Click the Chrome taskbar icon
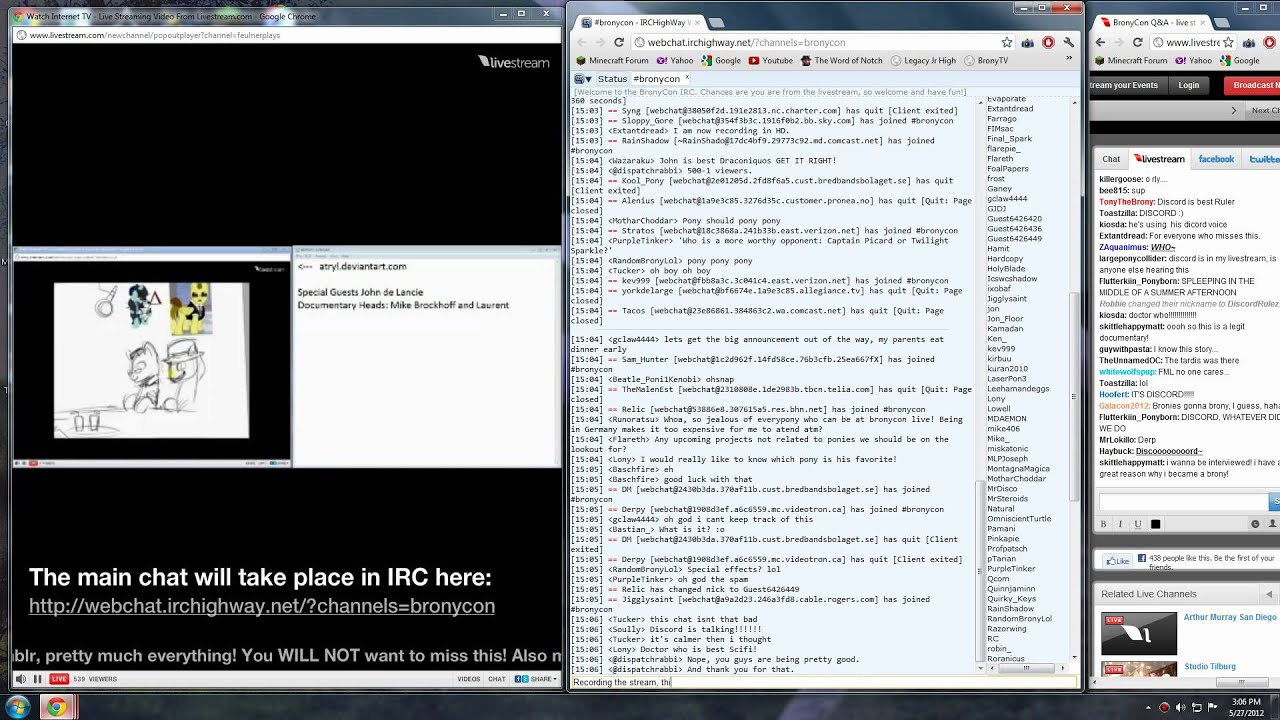Viewport: 1280px width, 720px height. coord(56,708)
